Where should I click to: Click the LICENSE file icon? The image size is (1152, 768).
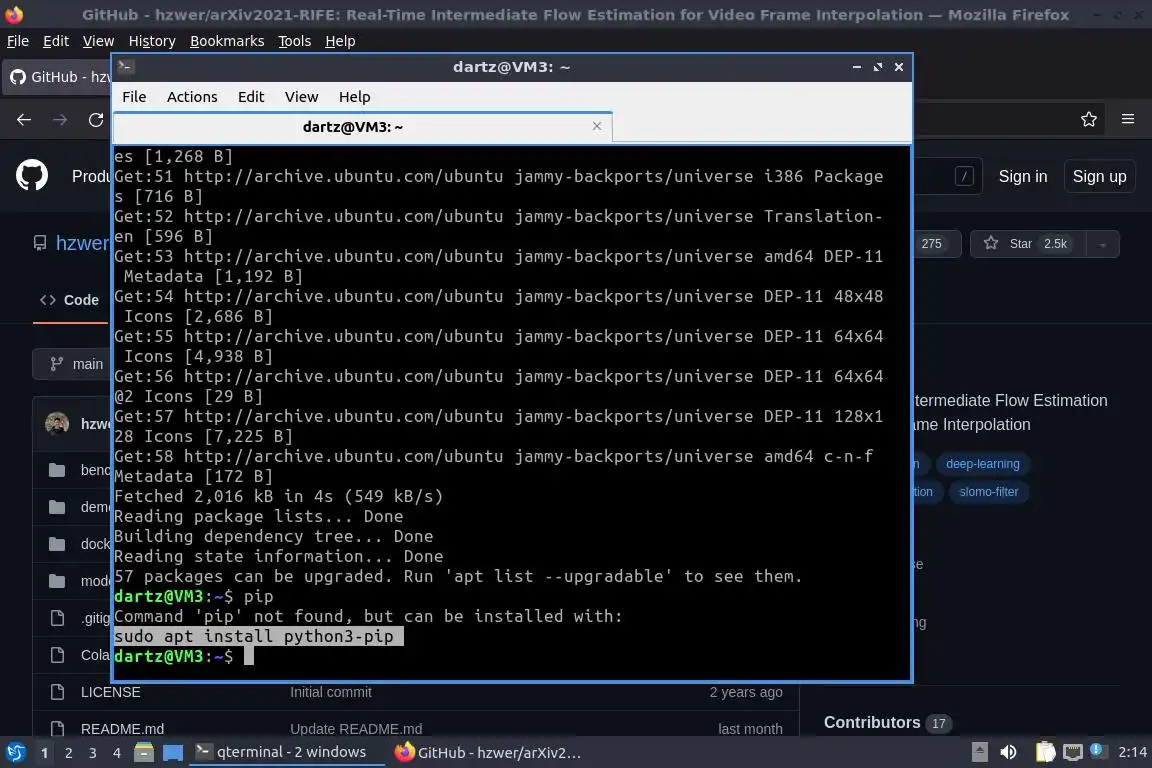click(57, 692)
